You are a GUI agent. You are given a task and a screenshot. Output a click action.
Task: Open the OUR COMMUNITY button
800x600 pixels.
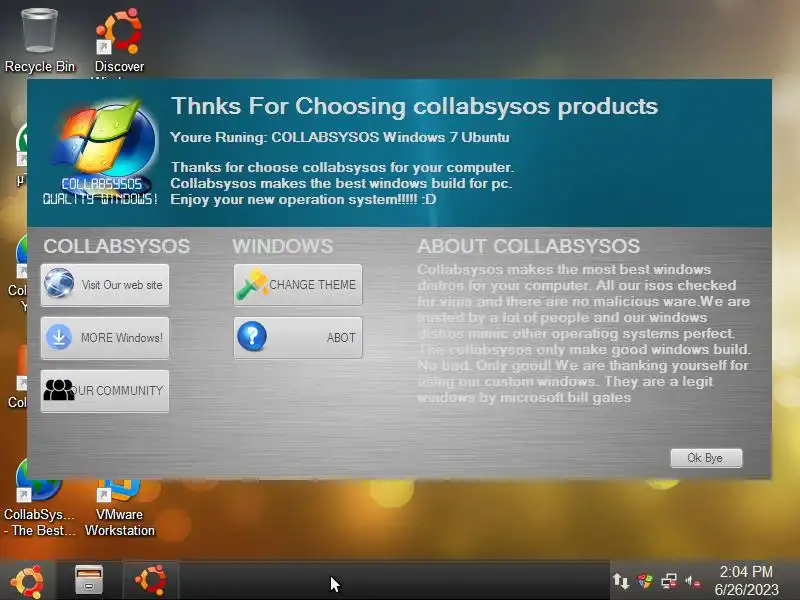(105, 391)
